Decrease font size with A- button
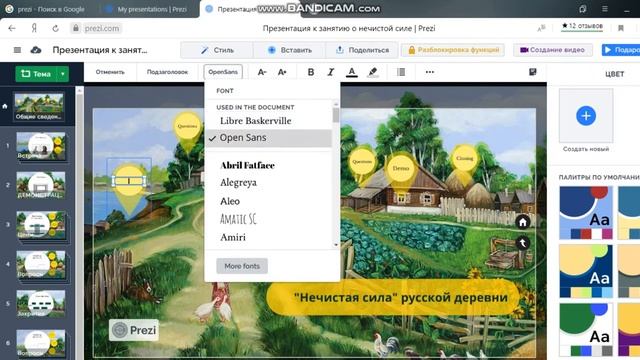 [x=262, y=72]
